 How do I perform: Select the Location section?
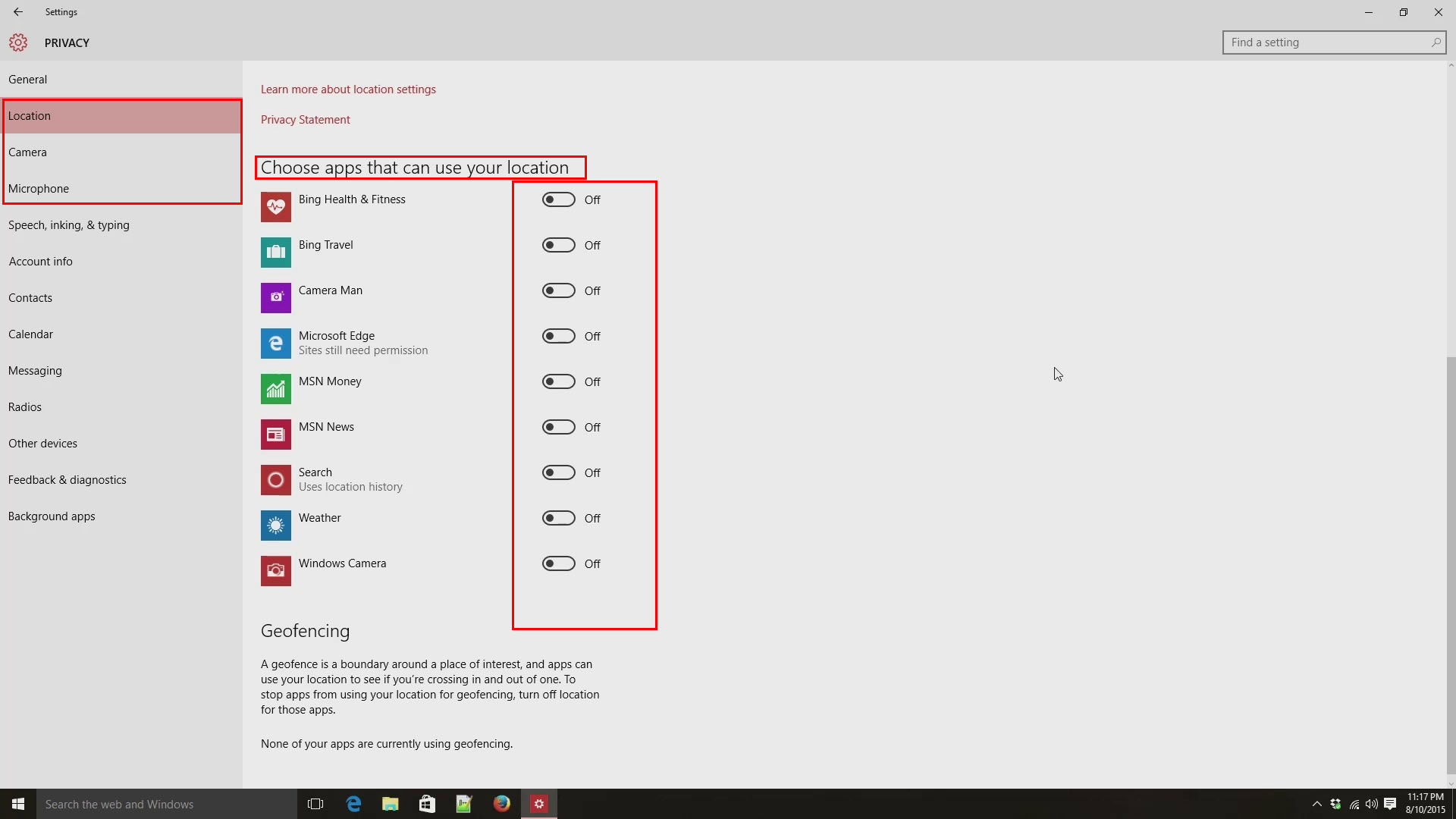coord(121,116)
